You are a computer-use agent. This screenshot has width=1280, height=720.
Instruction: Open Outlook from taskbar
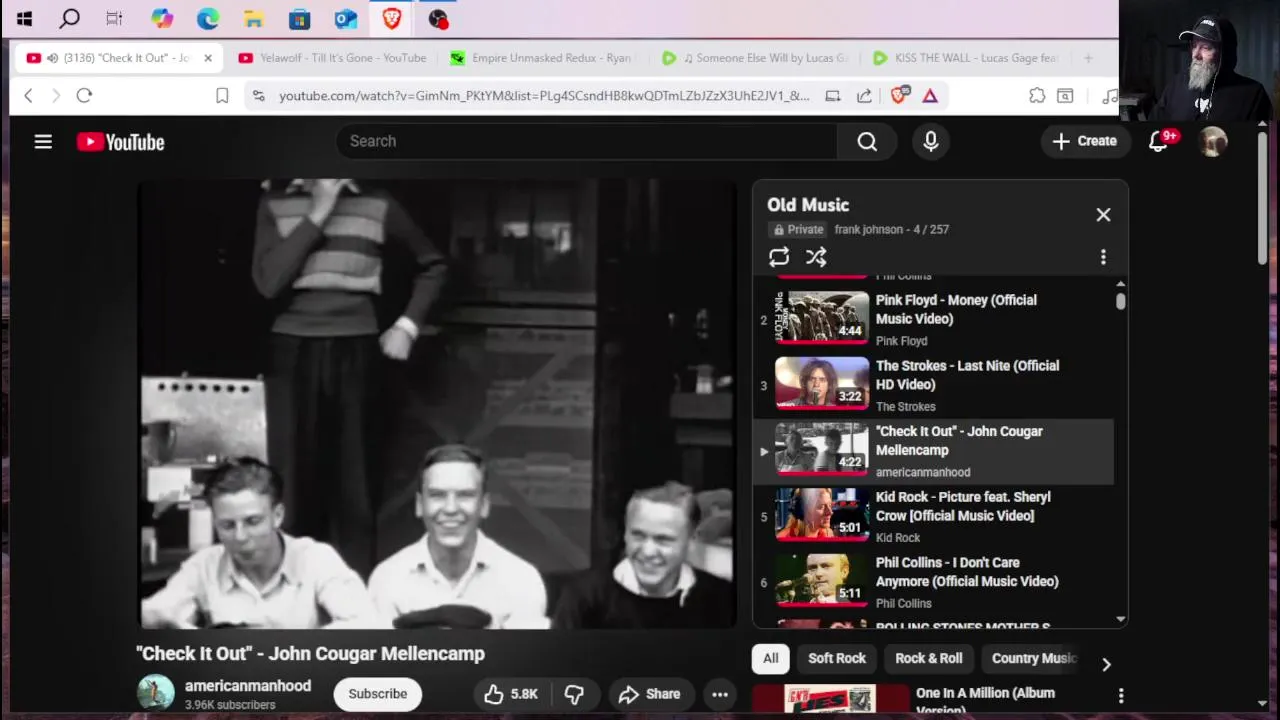pos(346,18)
